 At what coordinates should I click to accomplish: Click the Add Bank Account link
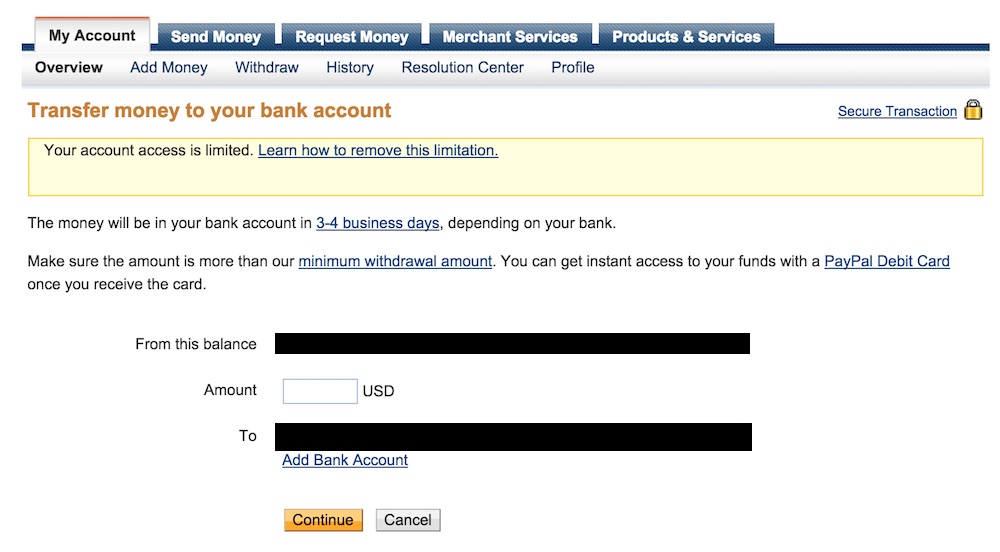(345, 461)
